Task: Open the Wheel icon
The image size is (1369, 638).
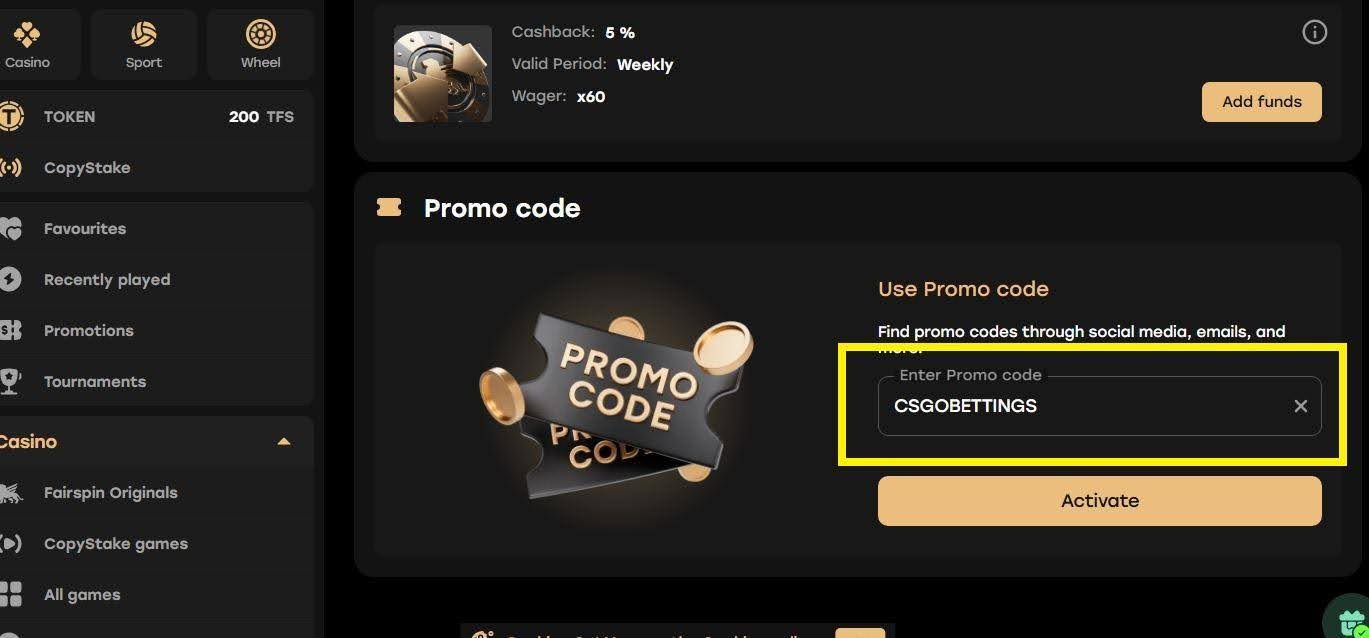Action: [x=261, y=35]
